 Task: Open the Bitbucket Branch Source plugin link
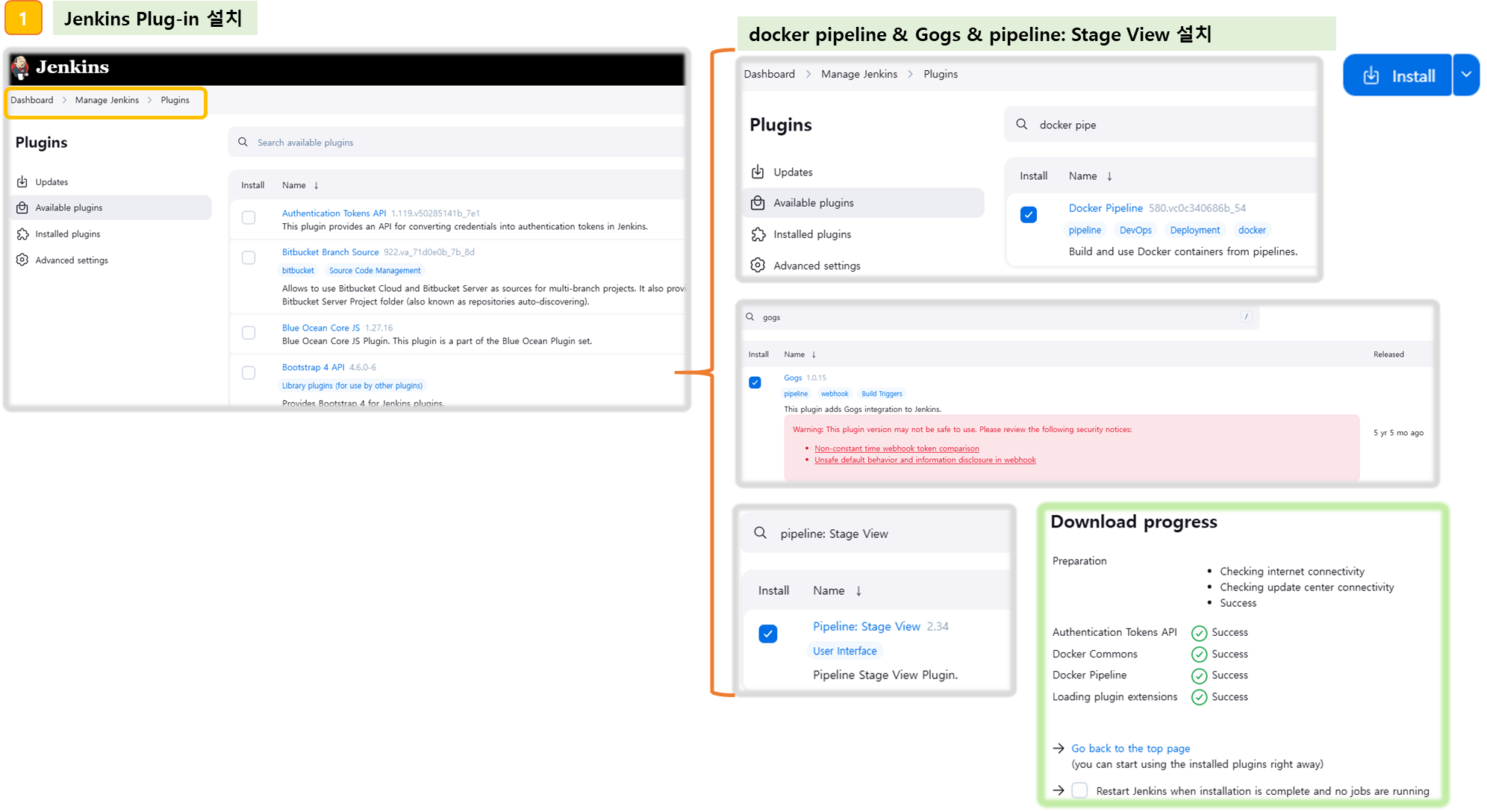pos(330,252)
